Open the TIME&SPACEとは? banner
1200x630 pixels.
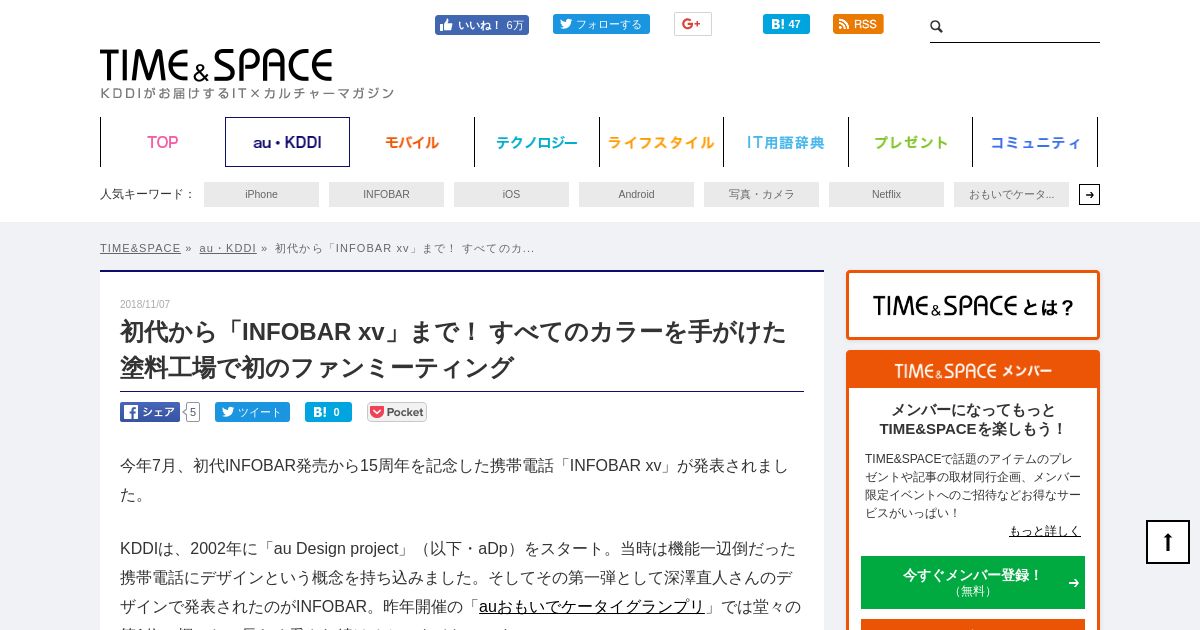coord(973,305)
